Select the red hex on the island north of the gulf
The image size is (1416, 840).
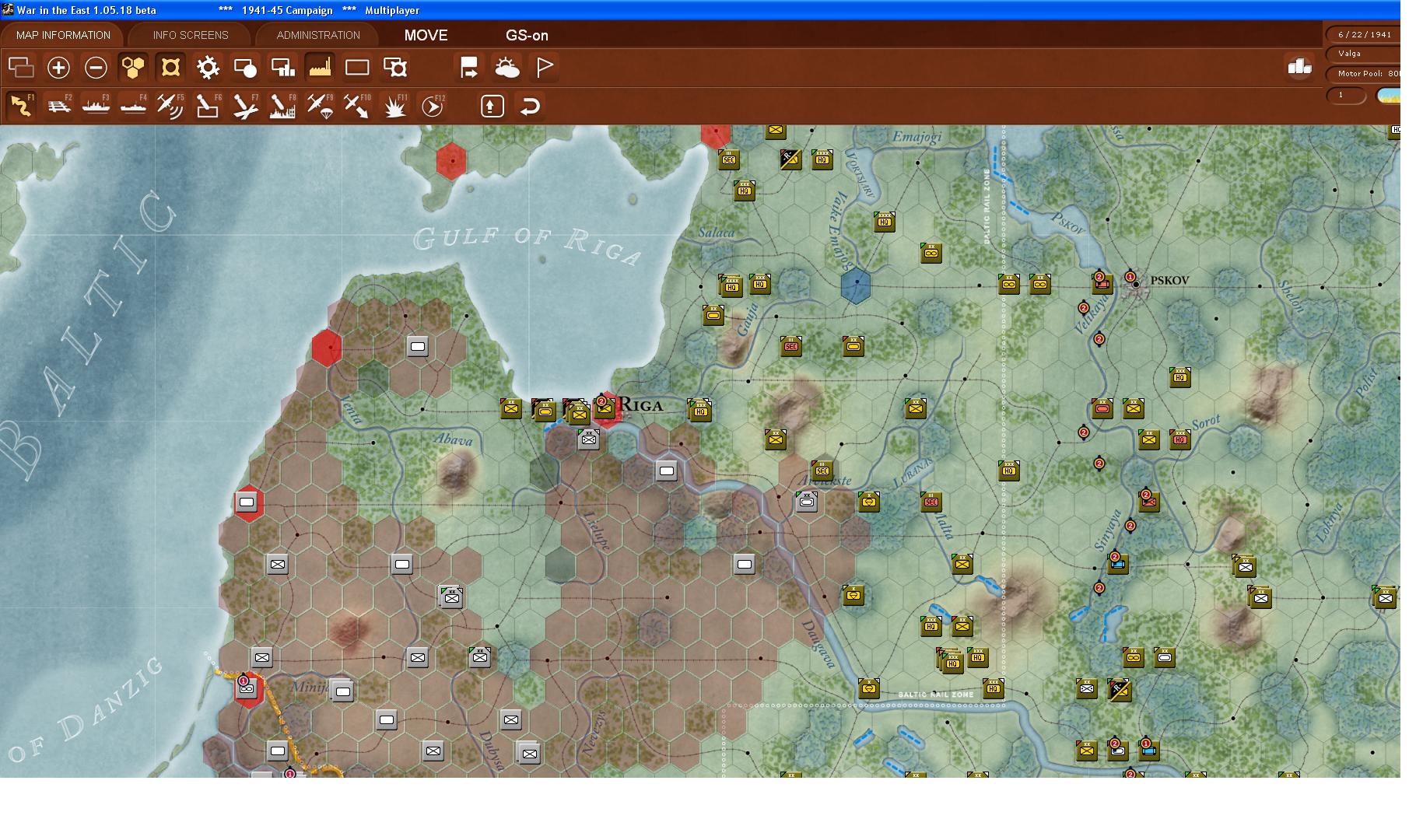451,161
